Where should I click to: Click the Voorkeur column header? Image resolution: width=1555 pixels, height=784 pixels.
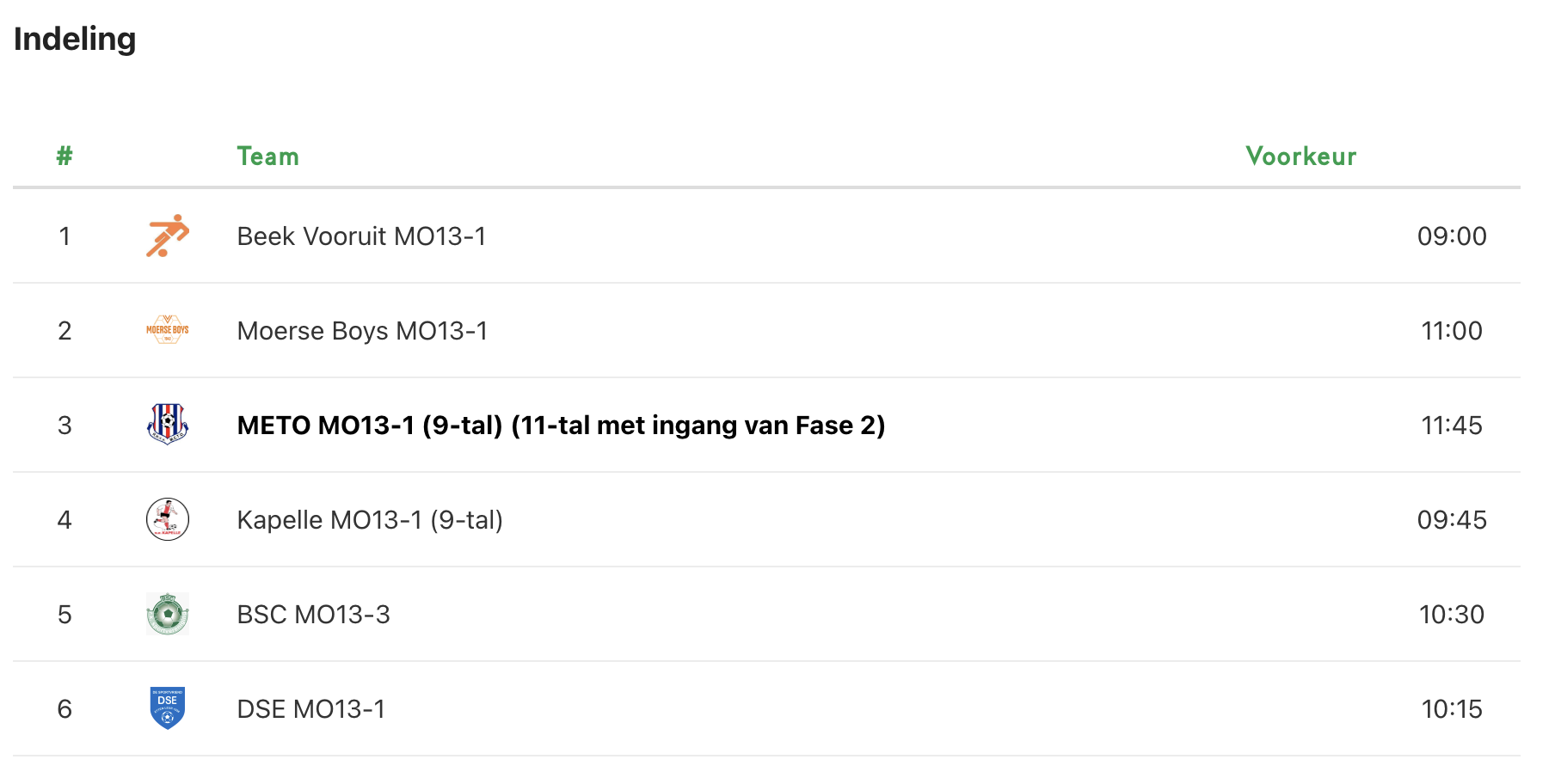(x=1300, y=156)
